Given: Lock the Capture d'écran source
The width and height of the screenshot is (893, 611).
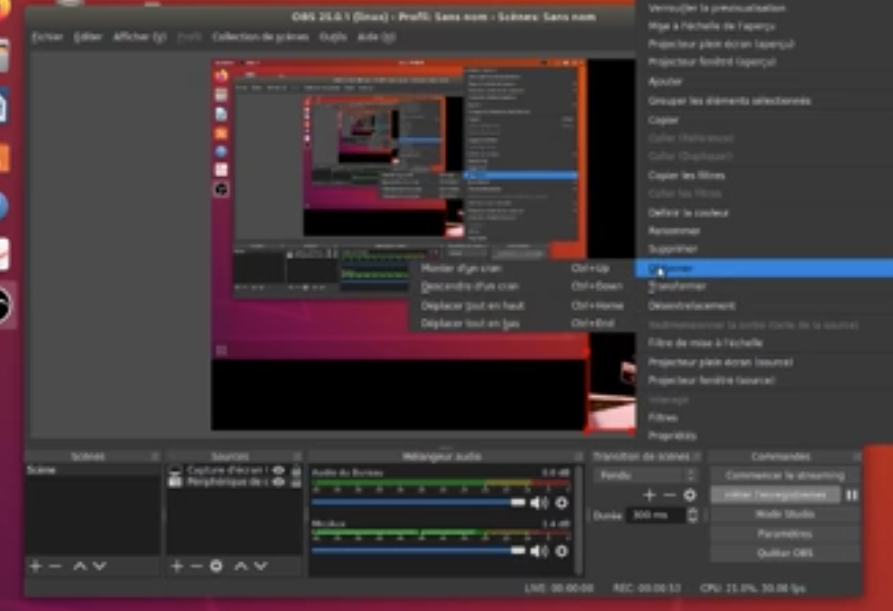Looking at the screenshot, I should click(295, 471).
